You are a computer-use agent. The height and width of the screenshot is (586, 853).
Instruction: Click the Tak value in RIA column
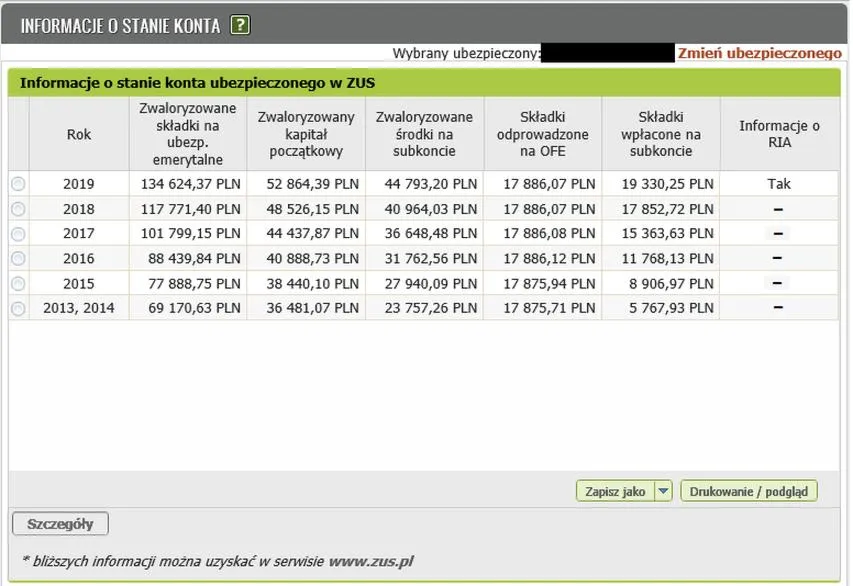[779, 184]
